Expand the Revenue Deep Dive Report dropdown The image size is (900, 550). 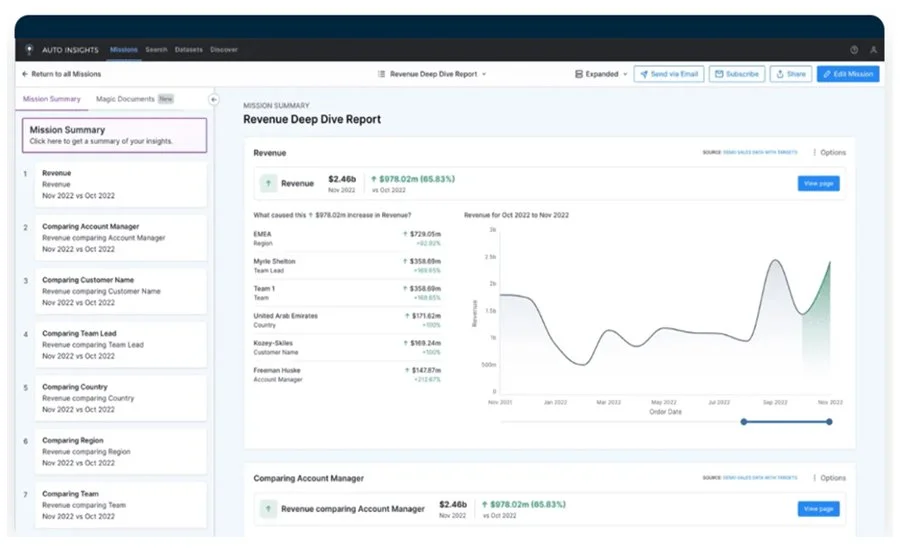(432, 74)
